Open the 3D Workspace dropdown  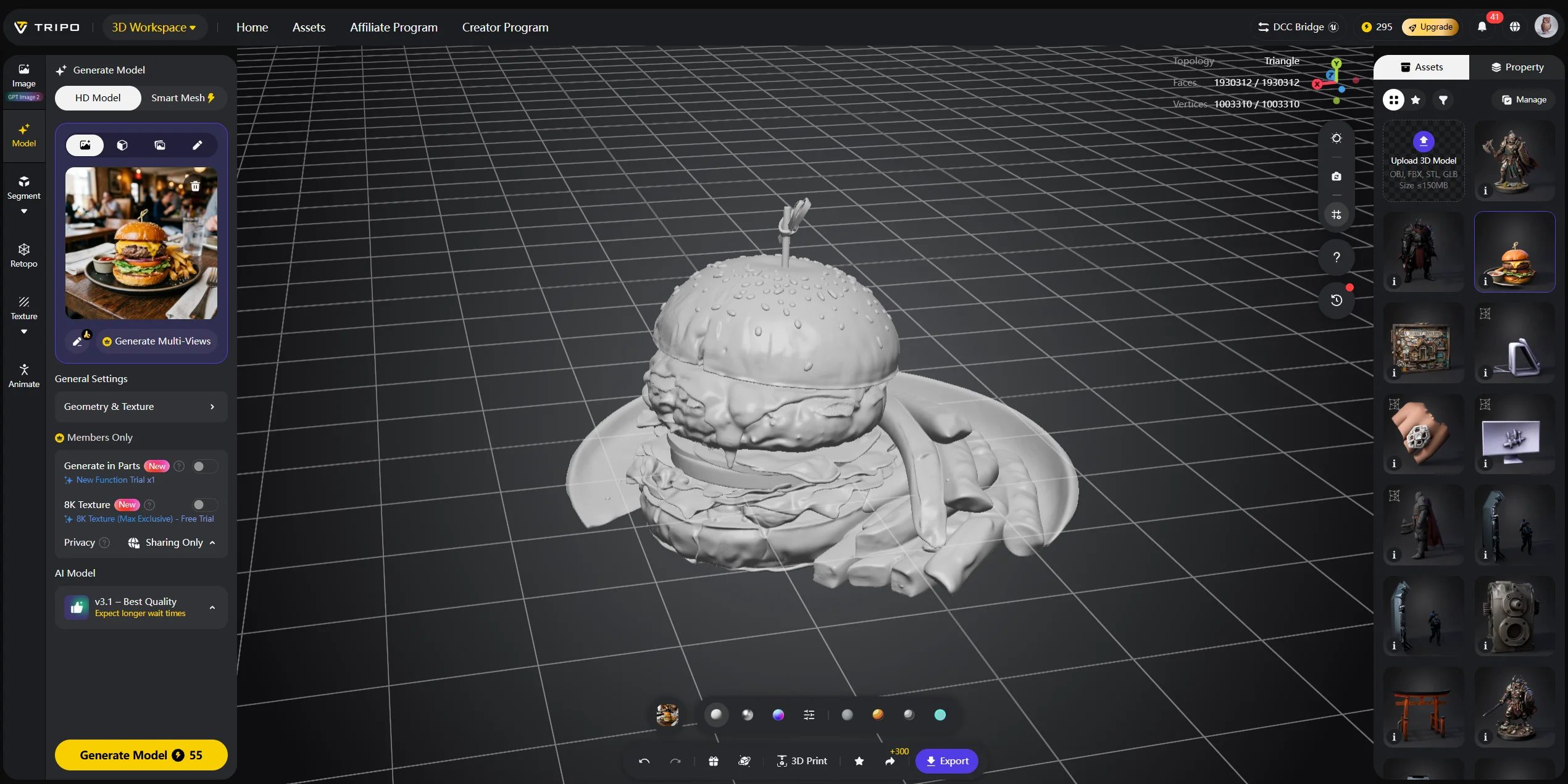[x=154, y=27]
